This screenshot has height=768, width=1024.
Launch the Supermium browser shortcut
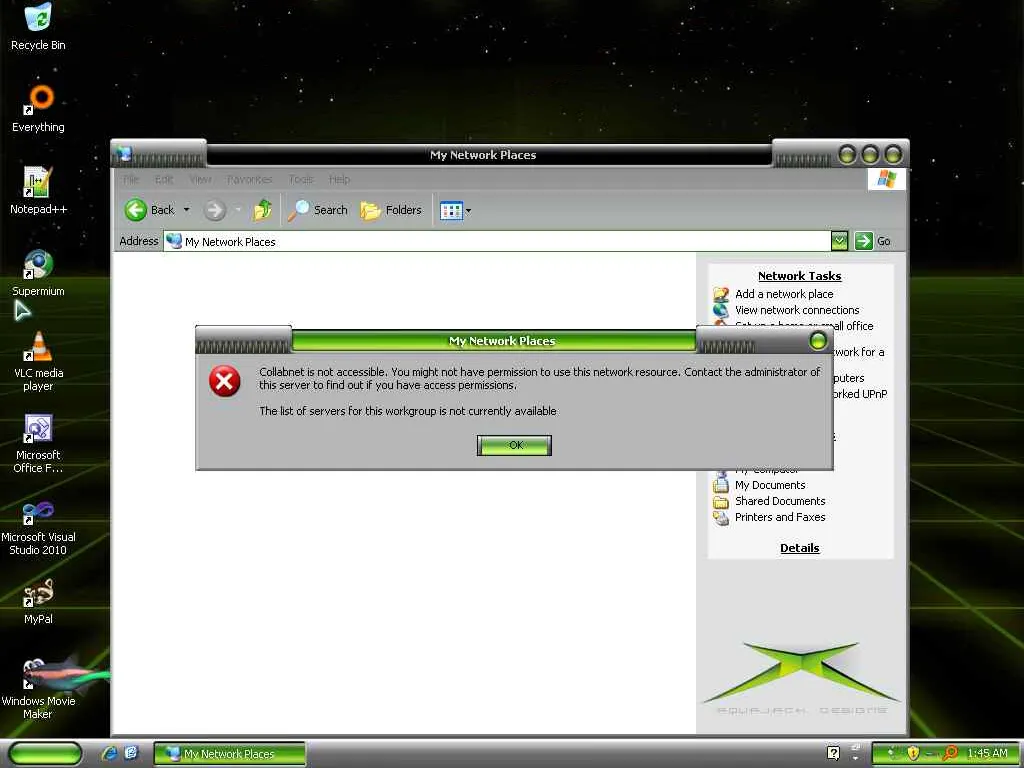[x=38, y=273]
